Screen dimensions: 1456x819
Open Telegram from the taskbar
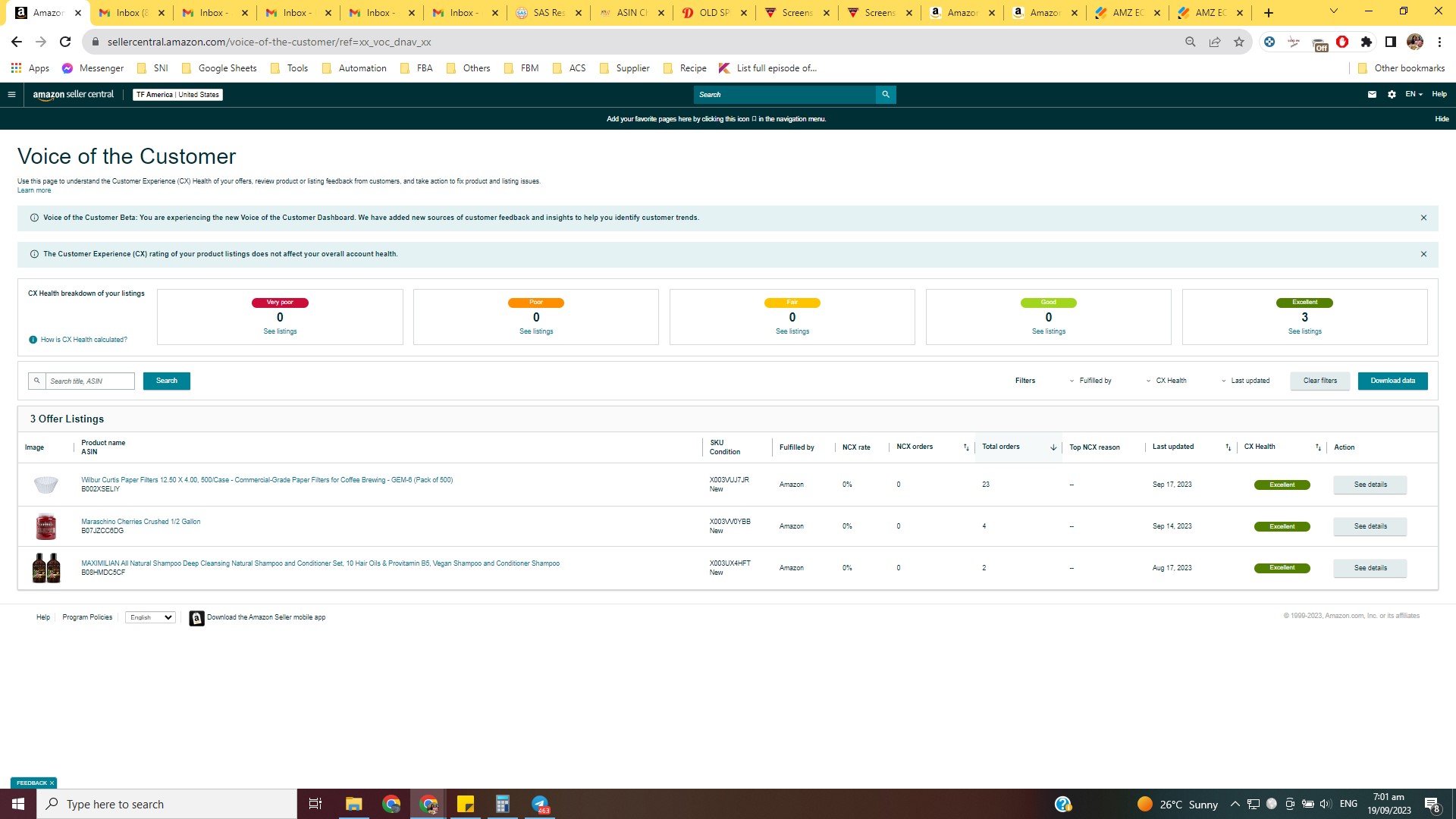point(540,804)
